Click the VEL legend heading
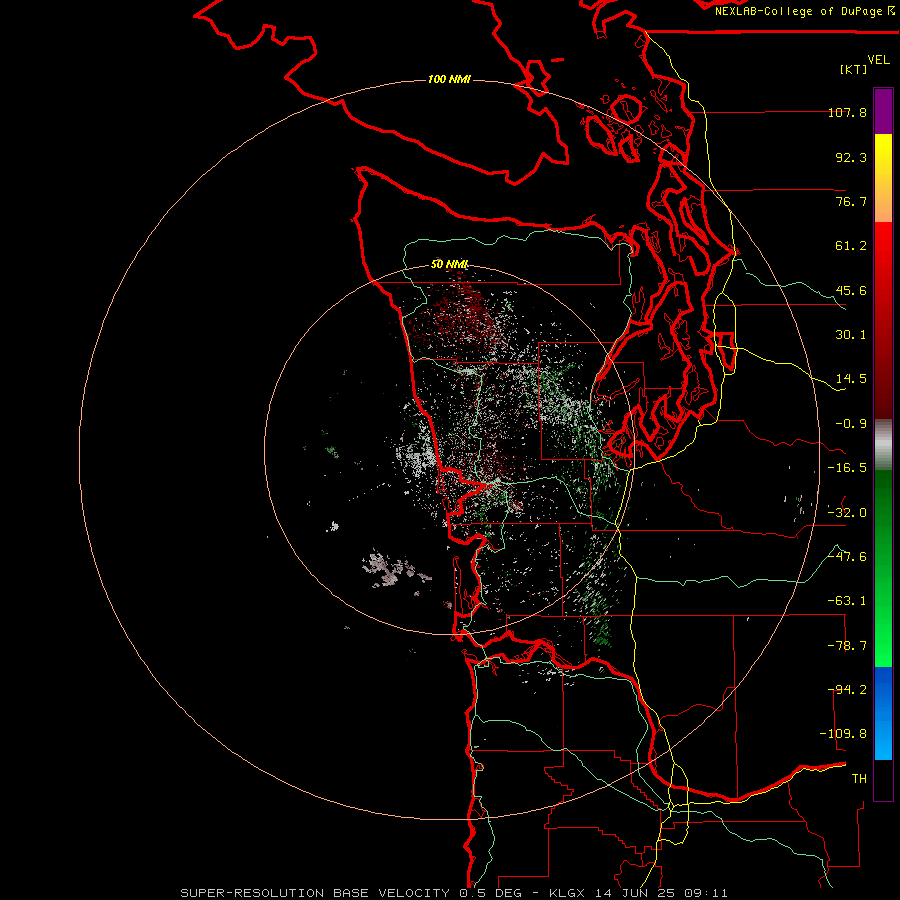Viewport: 900px width, 900px height. pyautogui.click(x=879, y=60)
